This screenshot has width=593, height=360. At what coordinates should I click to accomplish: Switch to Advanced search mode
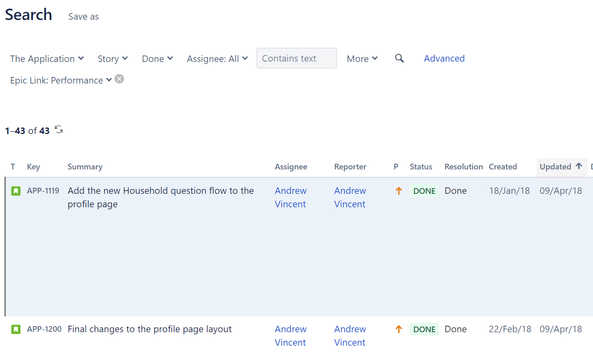444,58
